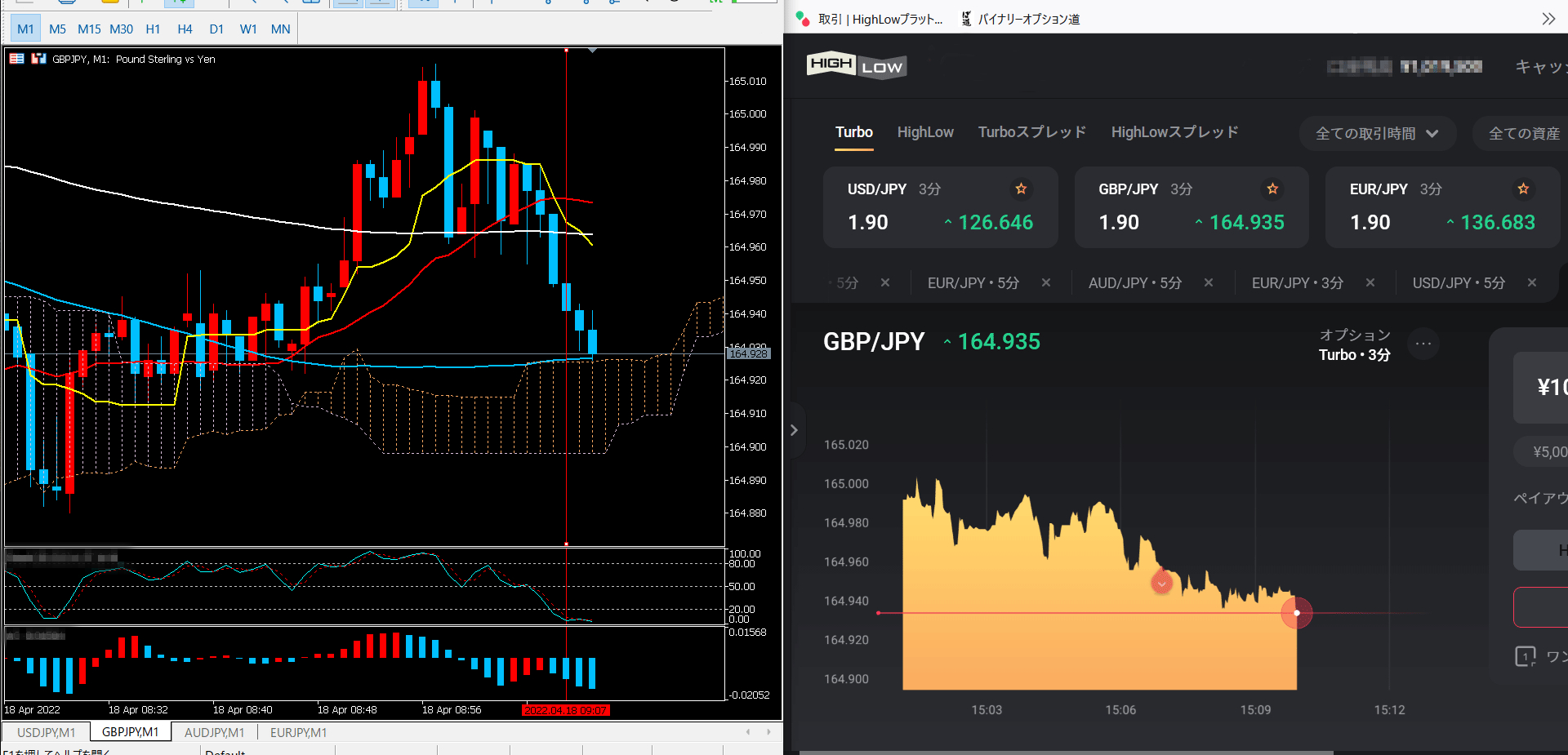Open the EURJPY,M1 chart tab
Viewport: 1568px width, 755px height.
pyautogui.click(x=298, y=732)
